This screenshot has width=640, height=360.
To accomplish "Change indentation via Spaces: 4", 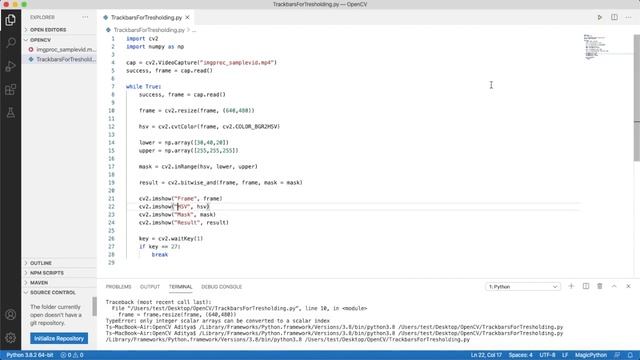I will click(x=520, y=355).
